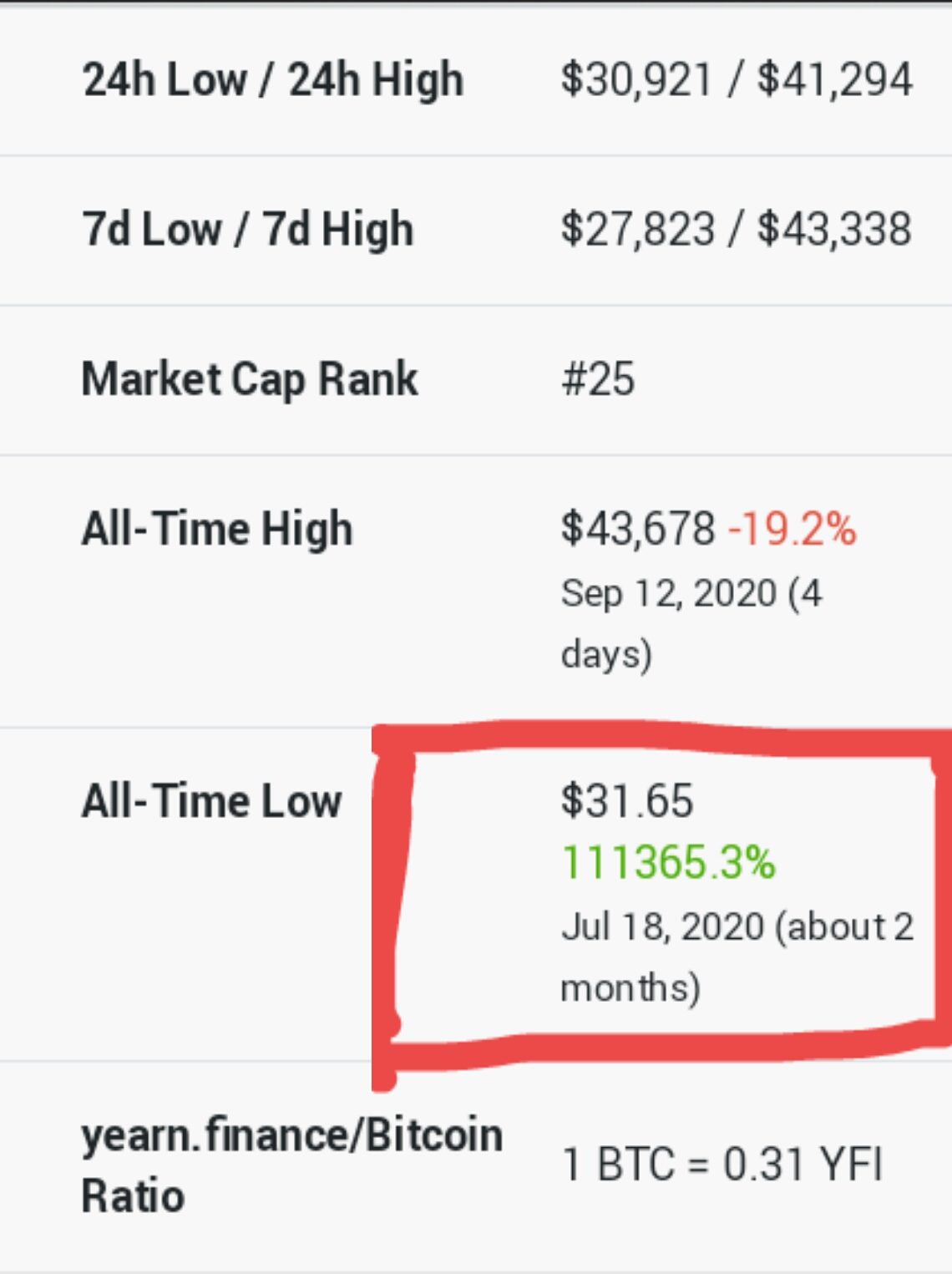Click the All-Time High label
This screenshot has height=1274, width=952.
[x=217, y=529]
